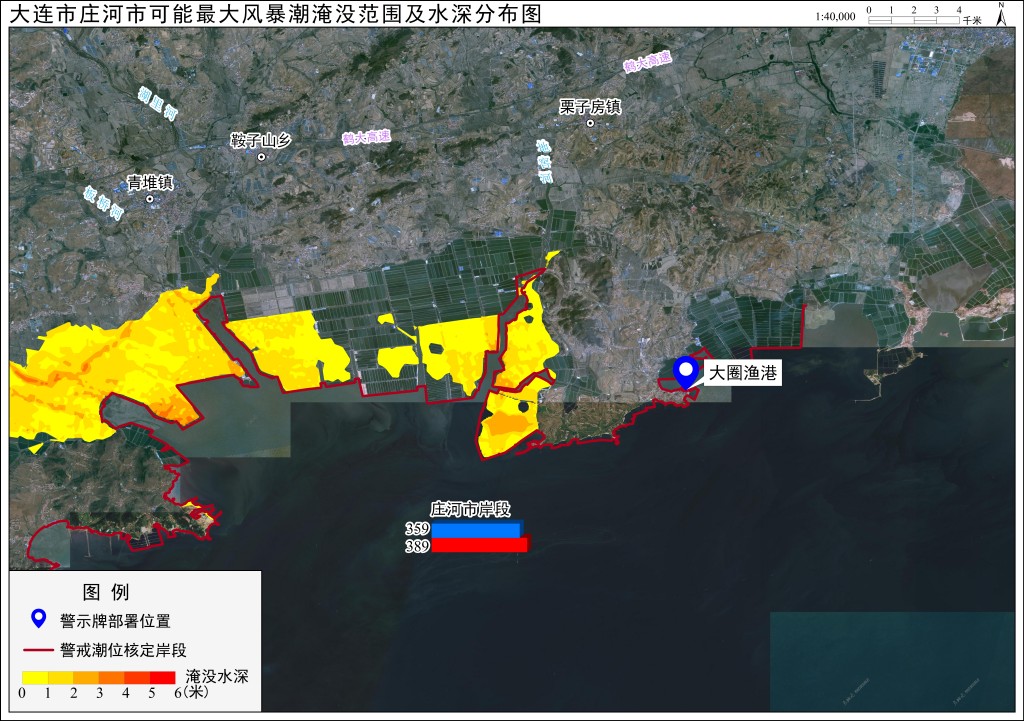Click the map title 大连市庄河市可能最大风暴潮淹没范围及水深分布图
This screenshot has width=1024, height=721.
click(x=276, y=14)
